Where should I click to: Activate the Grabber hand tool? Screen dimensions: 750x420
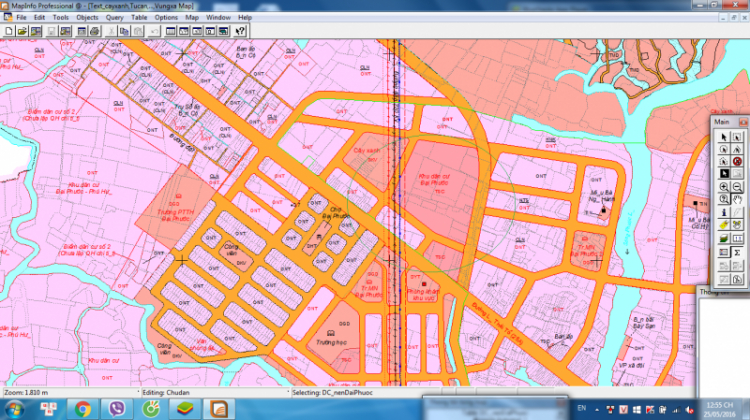737,199
